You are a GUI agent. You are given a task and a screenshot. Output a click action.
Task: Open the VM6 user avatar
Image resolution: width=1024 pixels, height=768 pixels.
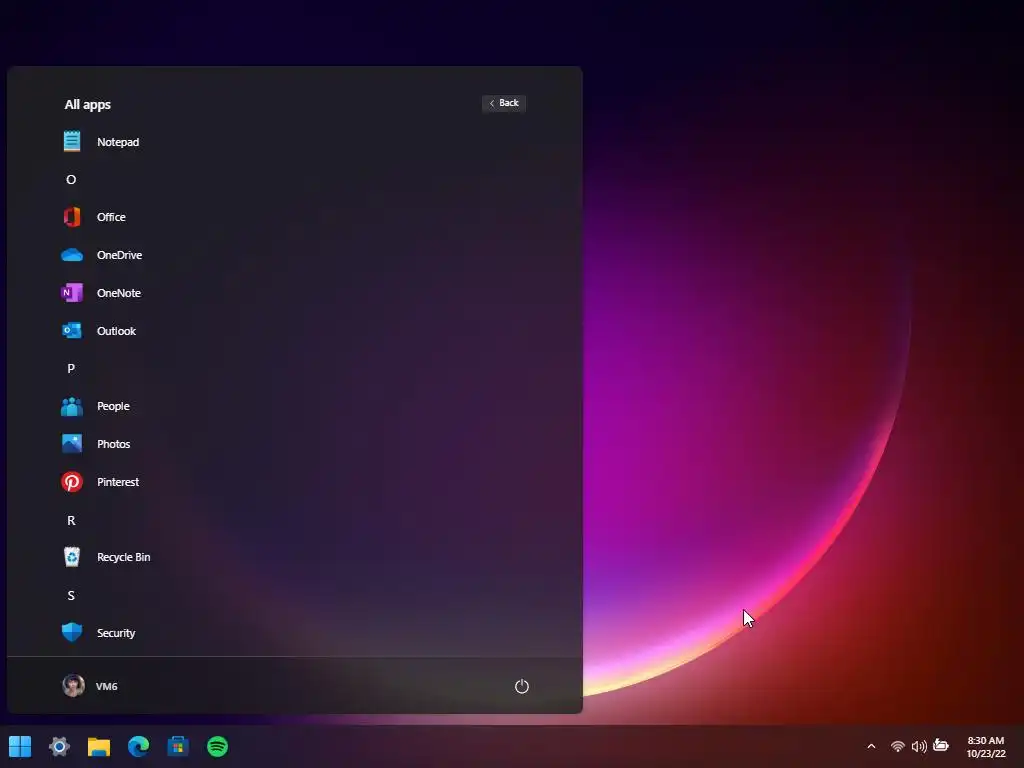click(x=73, y=686)
